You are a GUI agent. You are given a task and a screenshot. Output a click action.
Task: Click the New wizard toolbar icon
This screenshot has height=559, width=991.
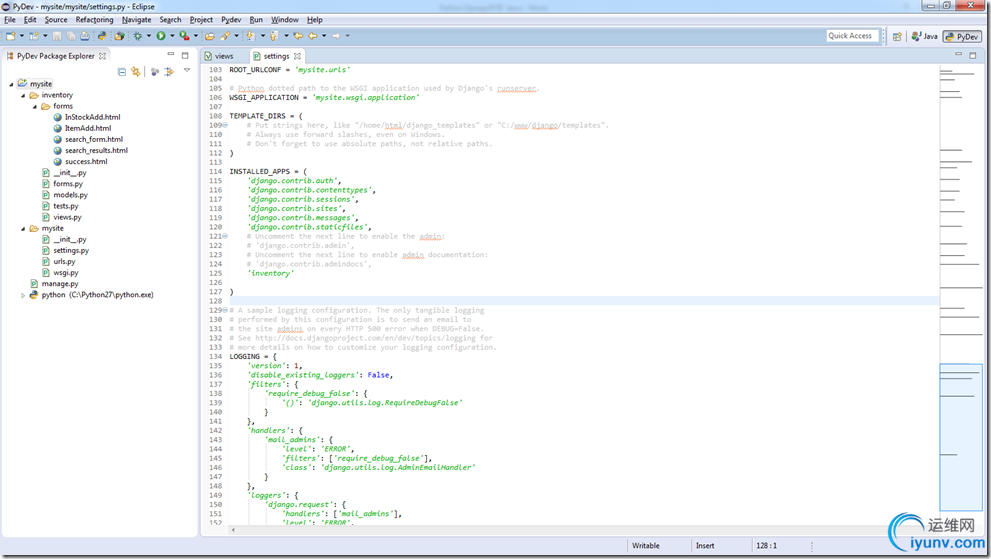[10, 36]
